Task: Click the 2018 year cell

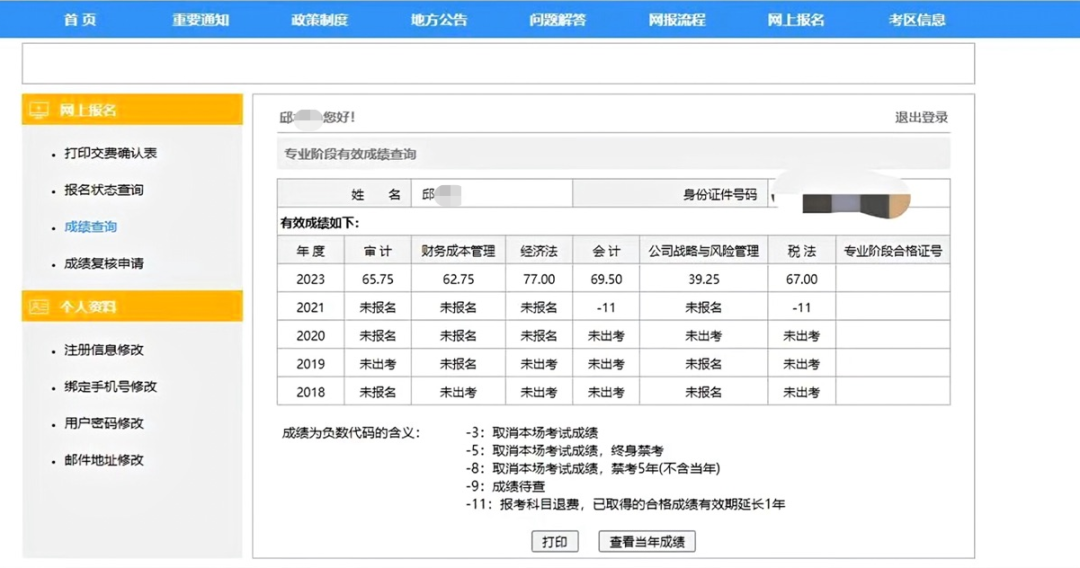Action: click(311, 392)
